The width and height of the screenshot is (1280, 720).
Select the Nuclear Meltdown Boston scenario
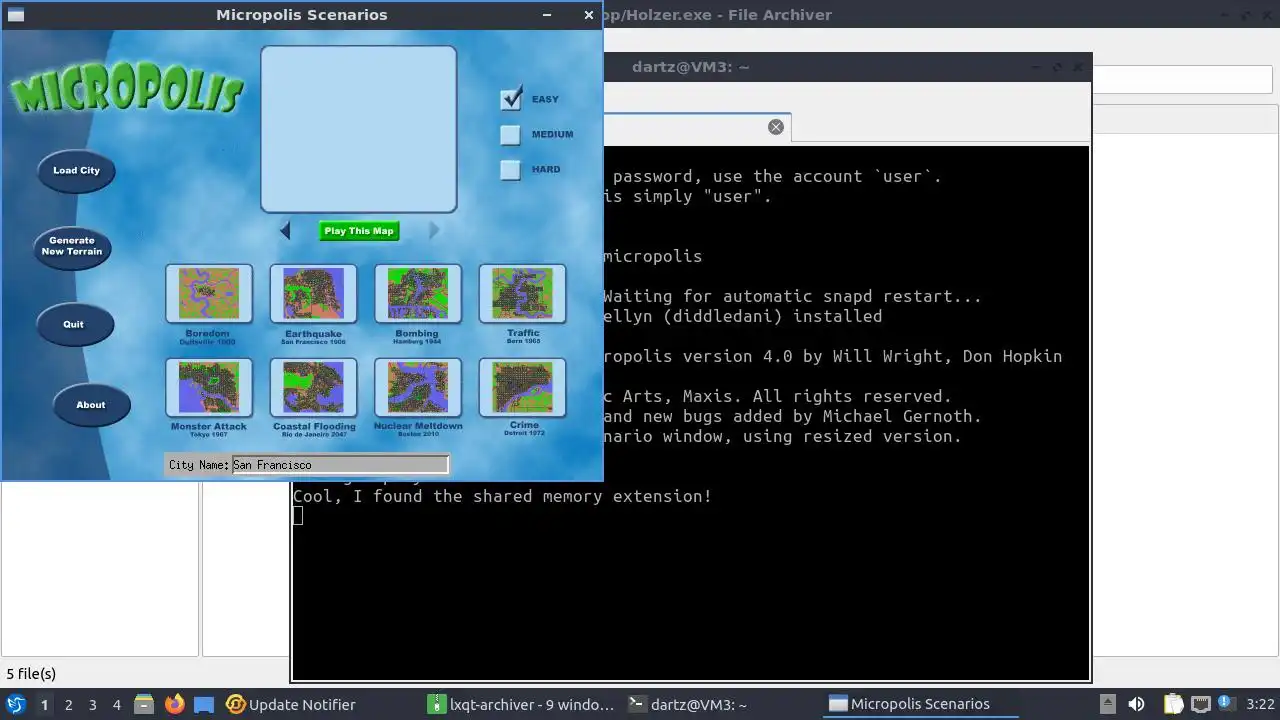[x=417, y=387]
